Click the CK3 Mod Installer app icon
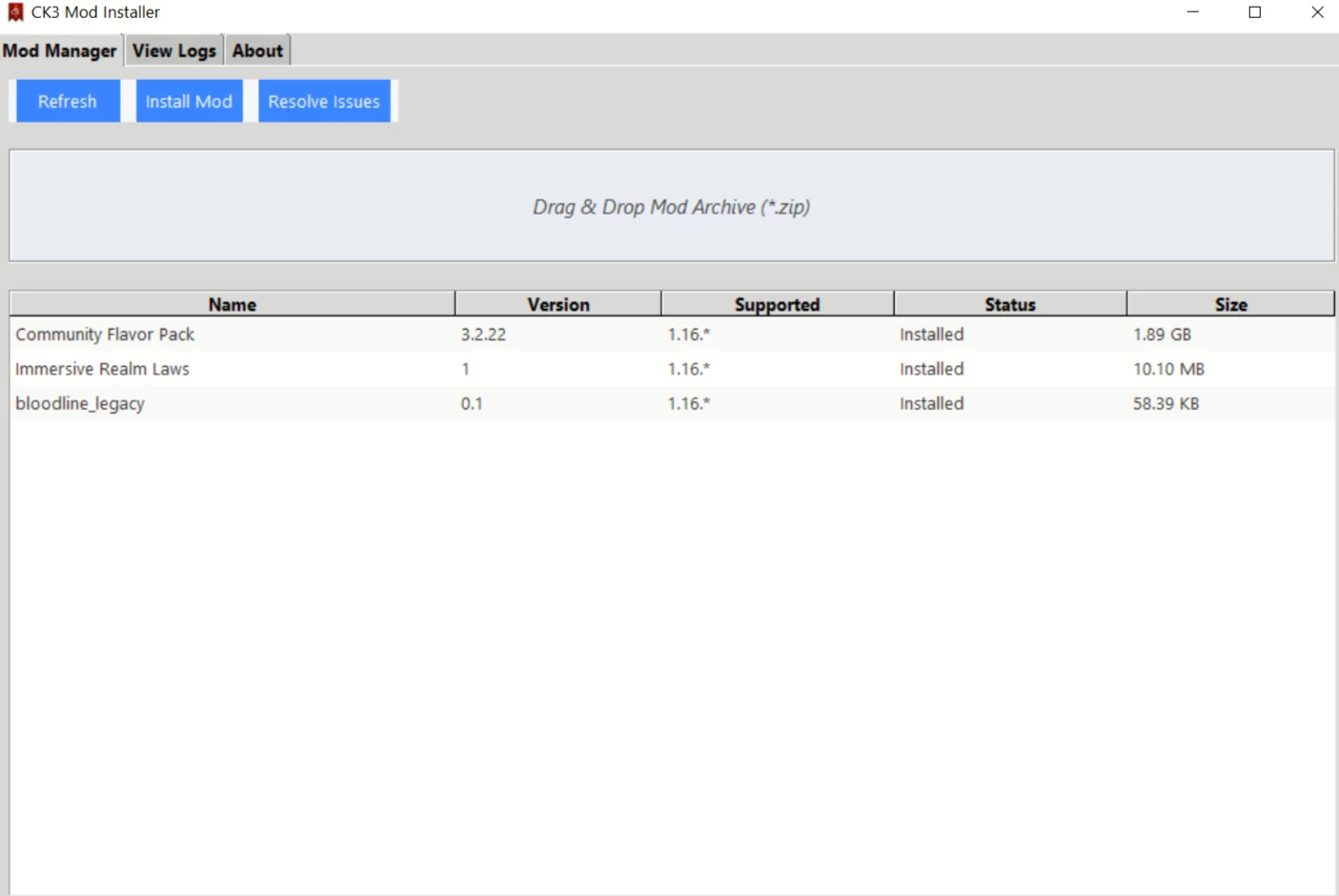This screenshot has height=896, width=1339. tap(15, 12)
